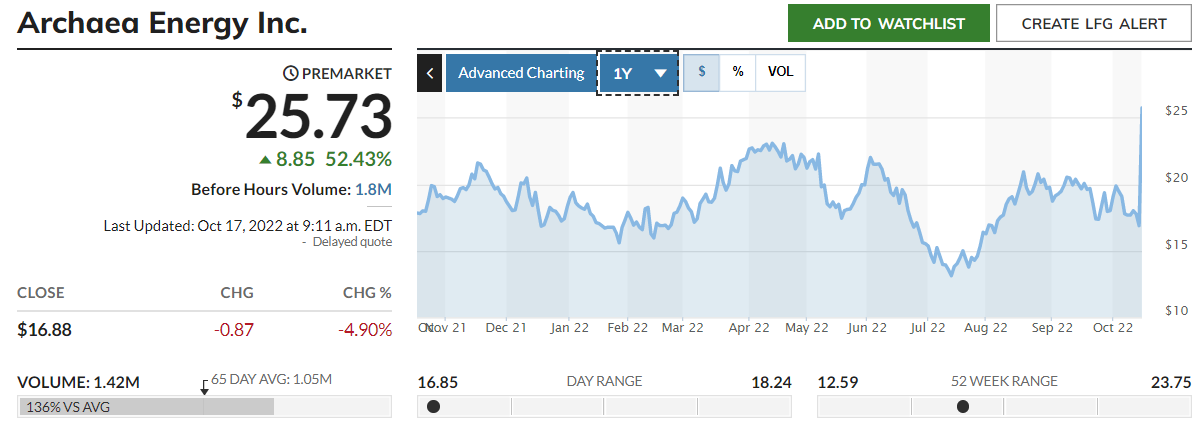Add stock to watchlist
1202x428 pixels.
tap(889, 23)
